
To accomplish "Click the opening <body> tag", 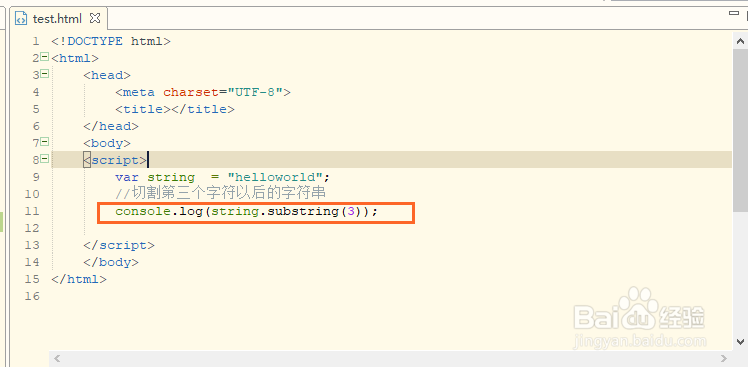I will [107, 143].
